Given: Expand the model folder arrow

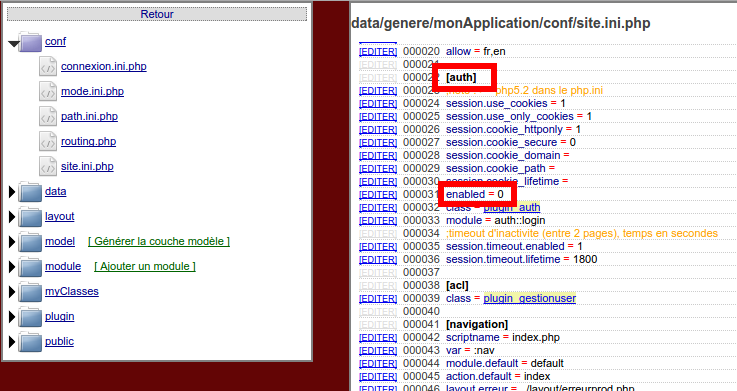Looking at the screenshot, I should click(12, 242).
